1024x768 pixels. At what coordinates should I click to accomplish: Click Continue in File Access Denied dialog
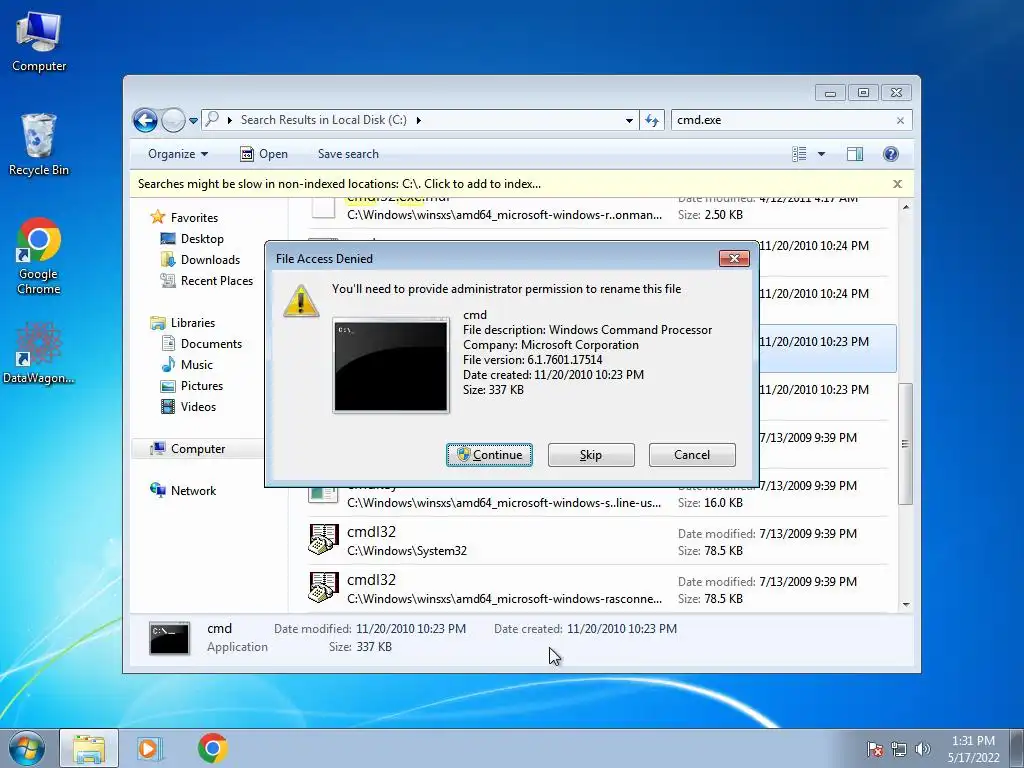pos(489,455)
